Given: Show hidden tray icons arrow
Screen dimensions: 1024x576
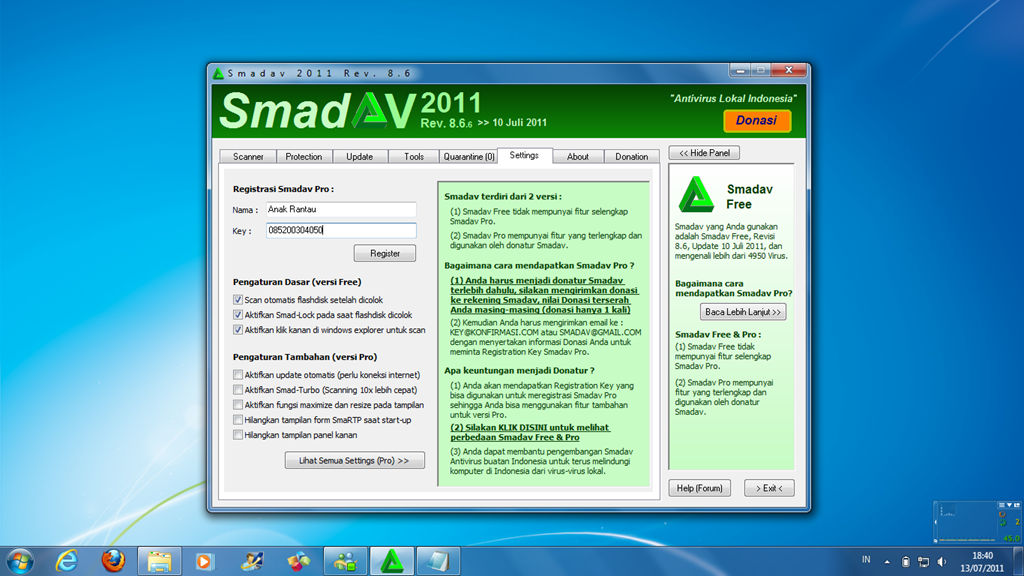Looking at the screenshot, I should pos(887,562).
